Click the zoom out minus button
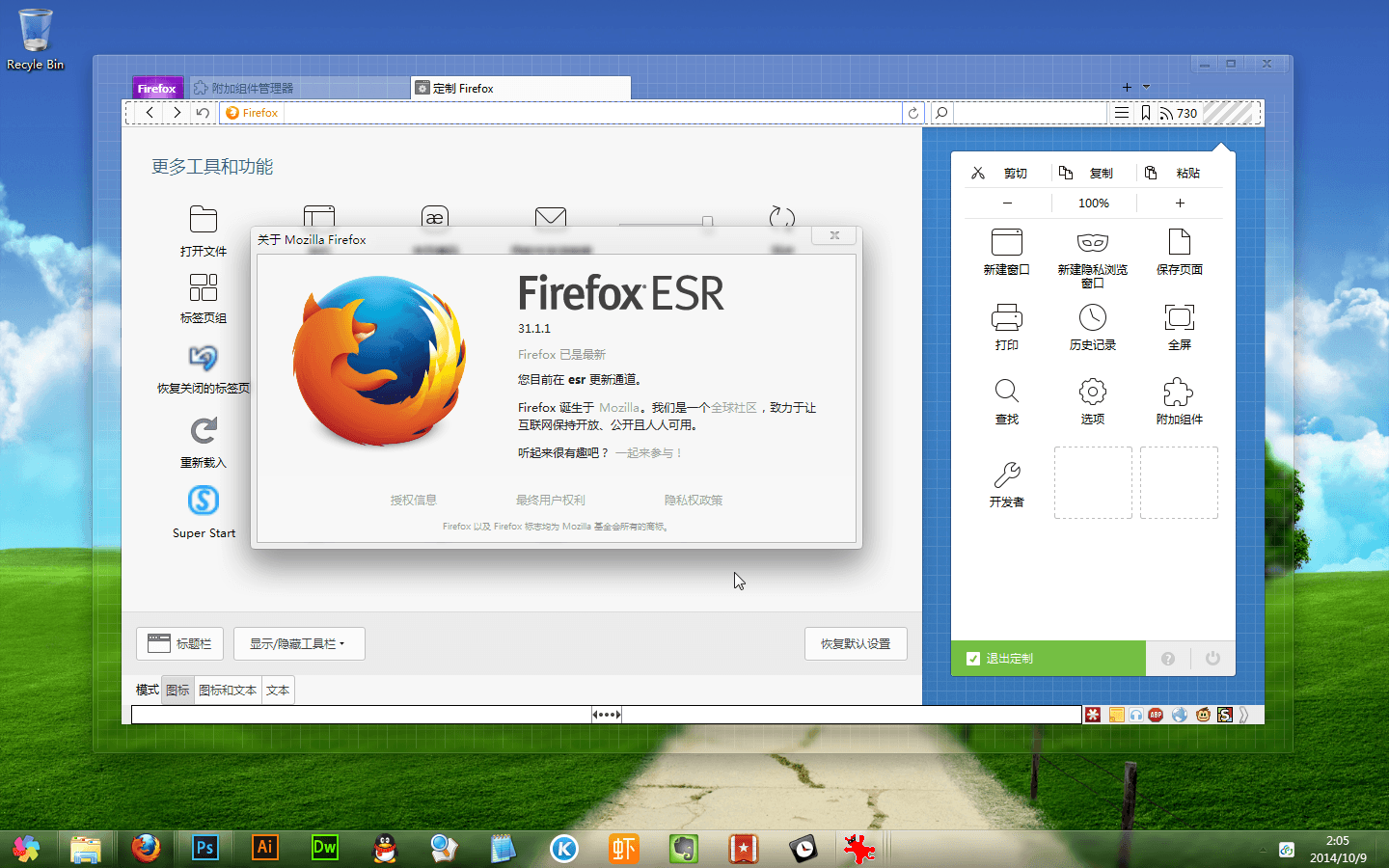 pos(1007,203)
